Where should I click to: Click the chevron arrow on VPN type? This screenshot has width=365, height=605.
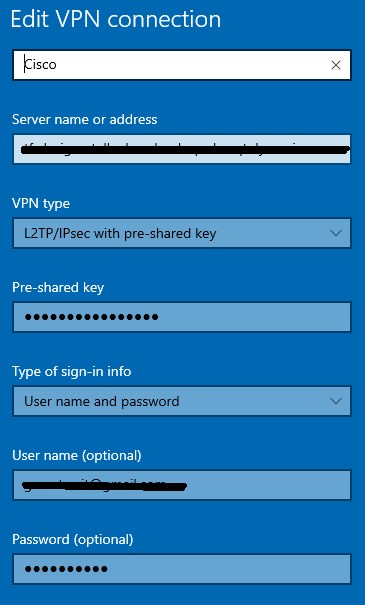(336, 233)
